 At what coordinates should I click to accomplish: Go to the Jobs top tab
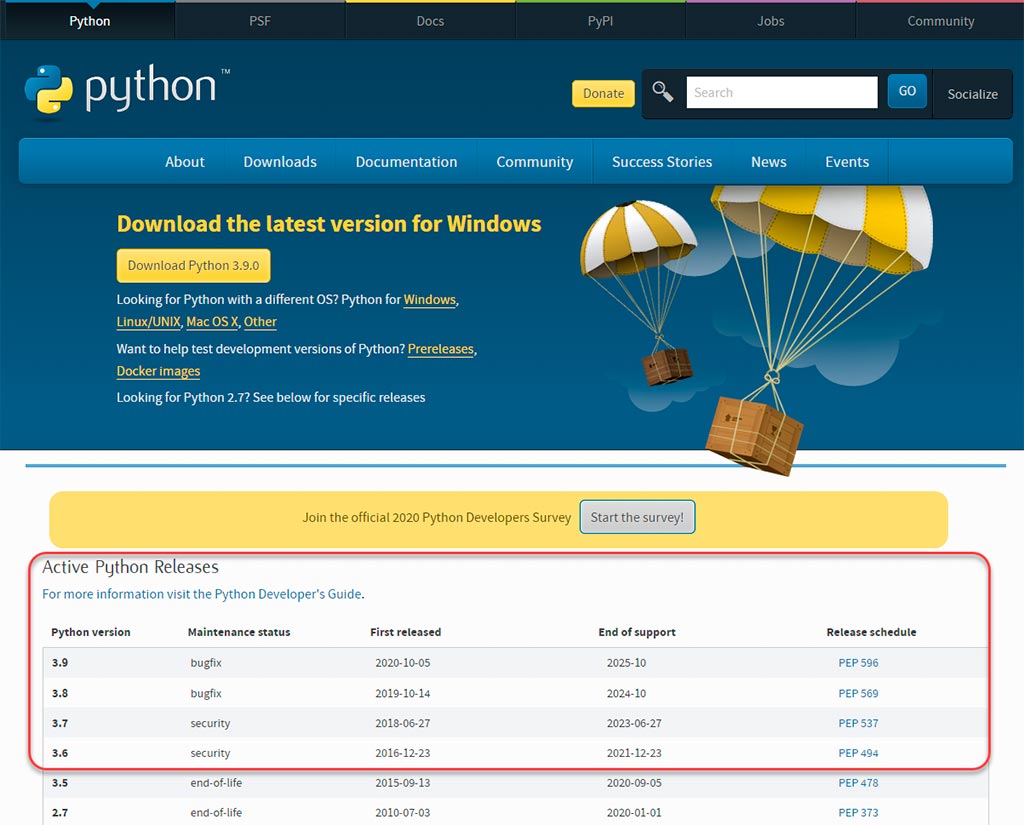(x=771, y=21)
